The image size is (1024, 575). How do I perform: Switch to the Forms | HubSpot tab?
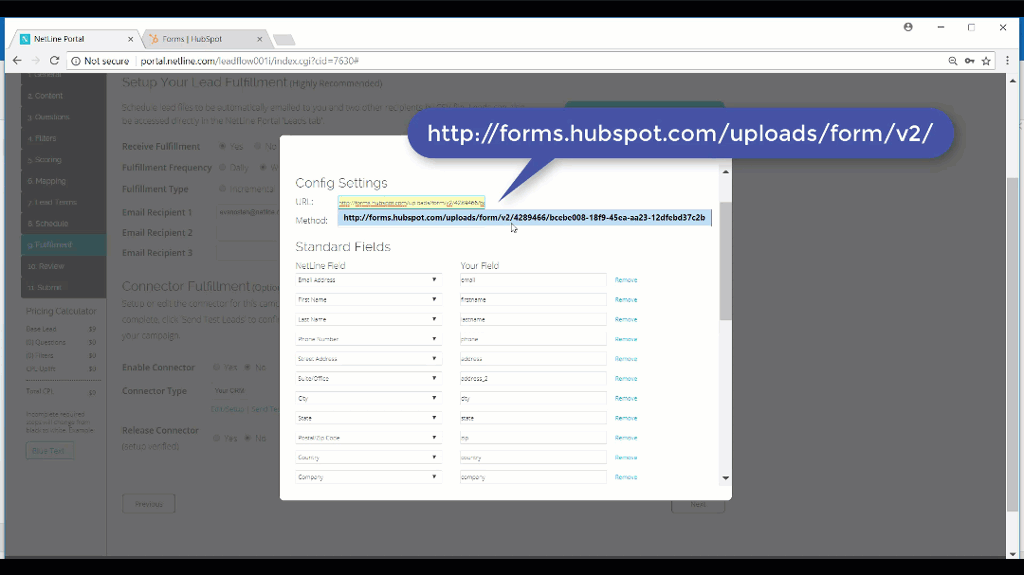[204, 39]
